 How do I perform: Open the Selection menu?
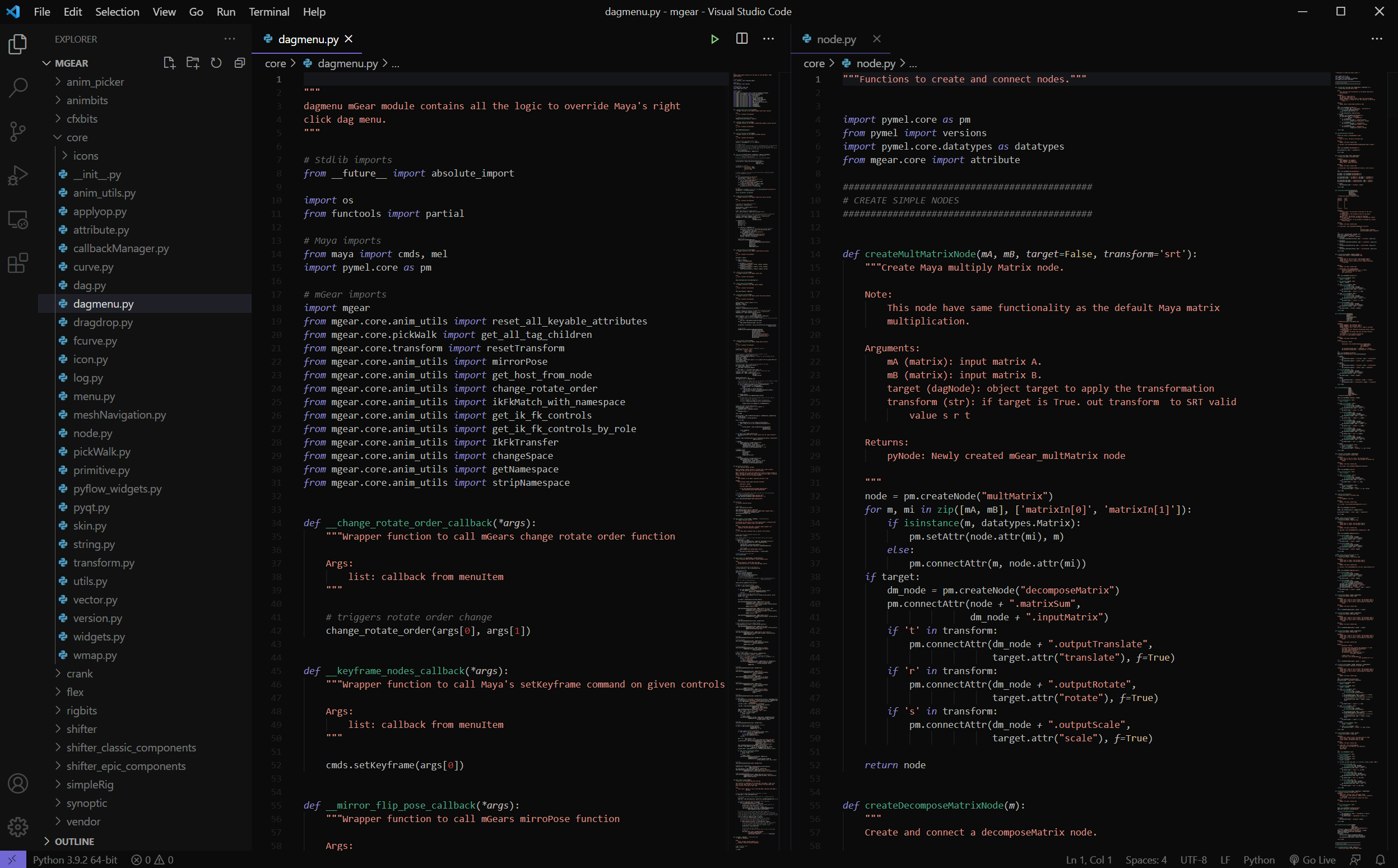(x=117, y=11)
